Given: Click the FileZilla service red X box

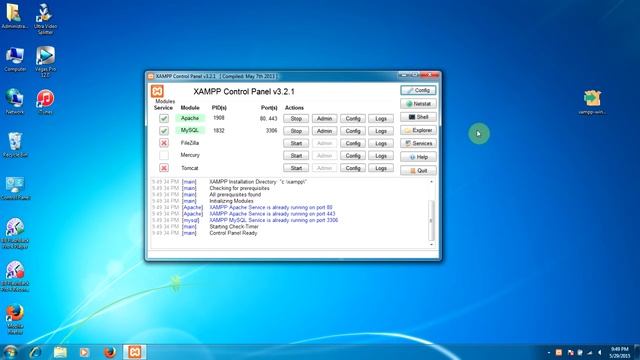Looking at the screenshot, I should [x=164, y=143].
